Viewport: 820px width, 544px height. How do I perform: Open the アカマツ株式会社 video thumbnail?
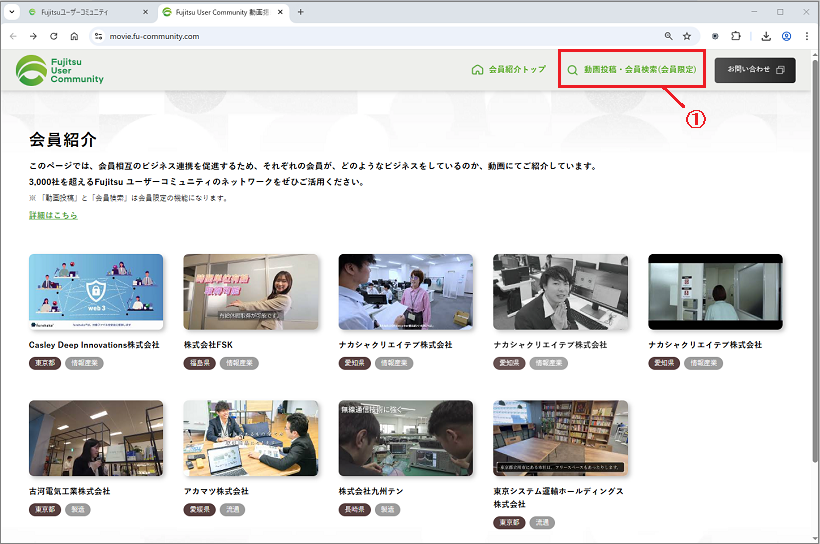[x=251, y=438]
